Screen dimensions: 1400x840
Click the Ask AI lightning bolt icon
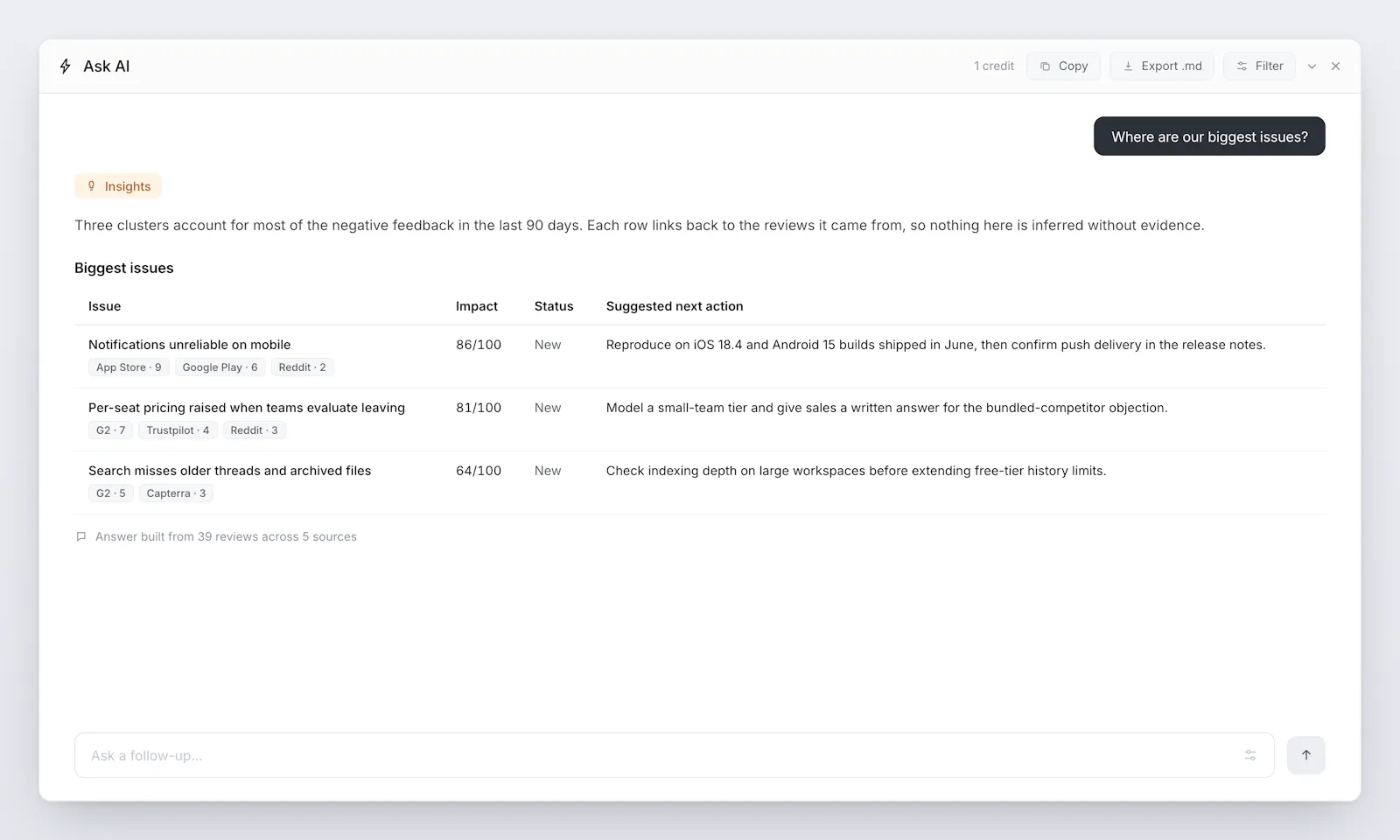(65, 66)
